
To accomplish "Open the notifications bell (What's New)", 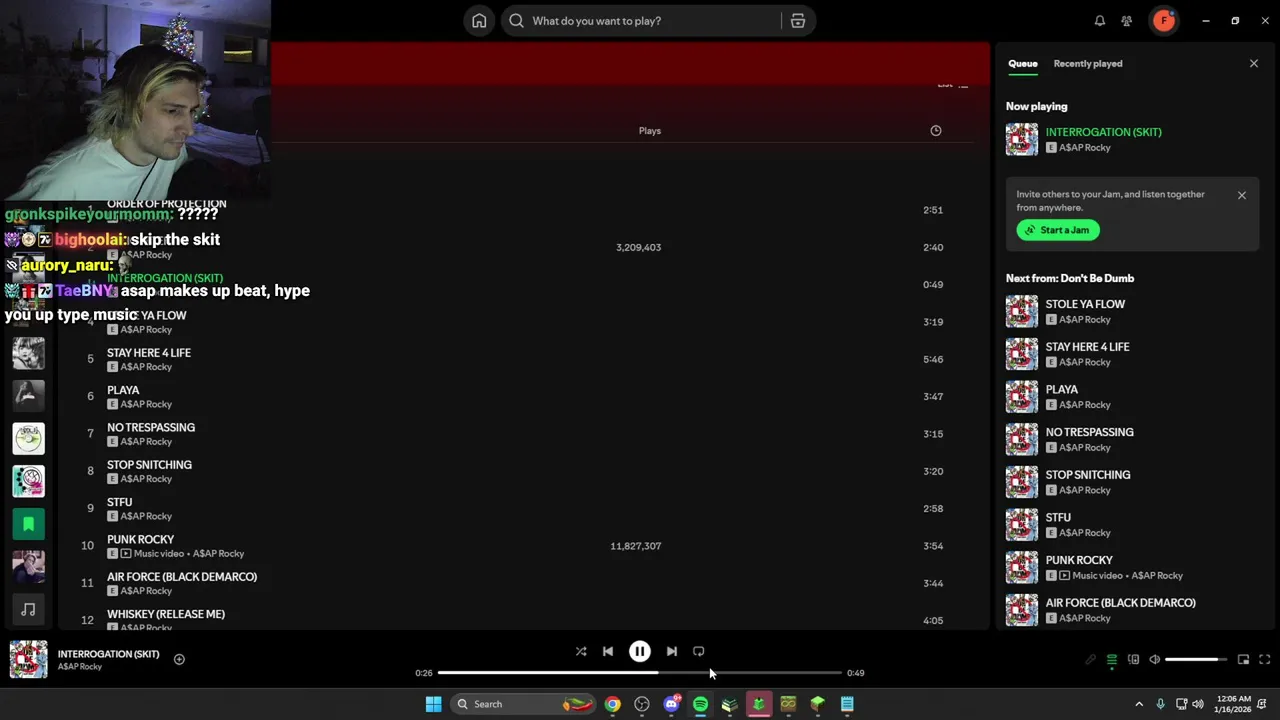I will [1100, 21].
